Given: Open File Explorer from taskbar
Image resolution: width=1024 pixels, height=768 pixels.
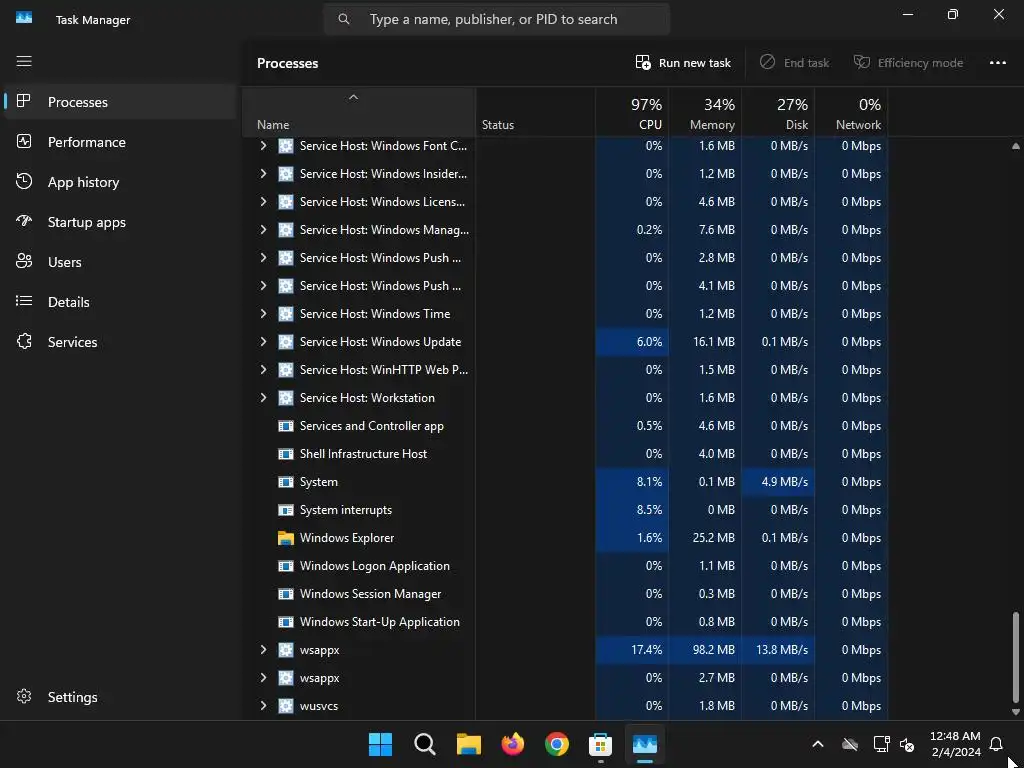Looking at the screenshot, I should 468,744.
